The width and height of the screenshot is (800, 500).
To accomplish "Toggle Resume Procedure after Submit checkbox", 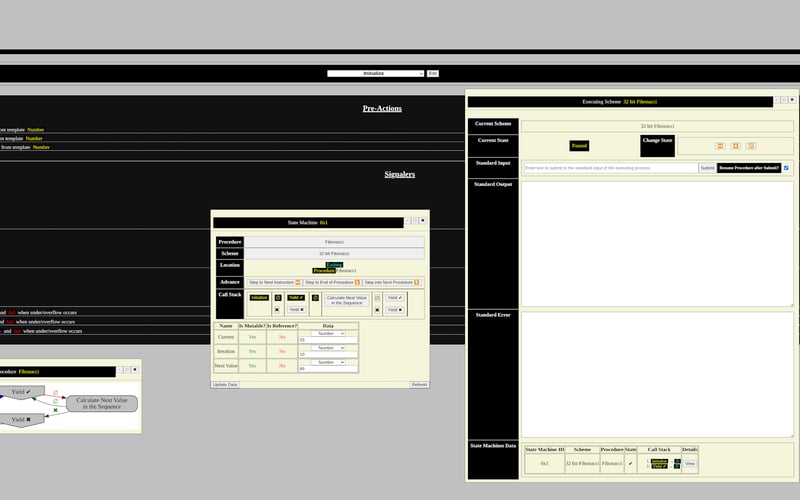I will (x=786, y=168).
